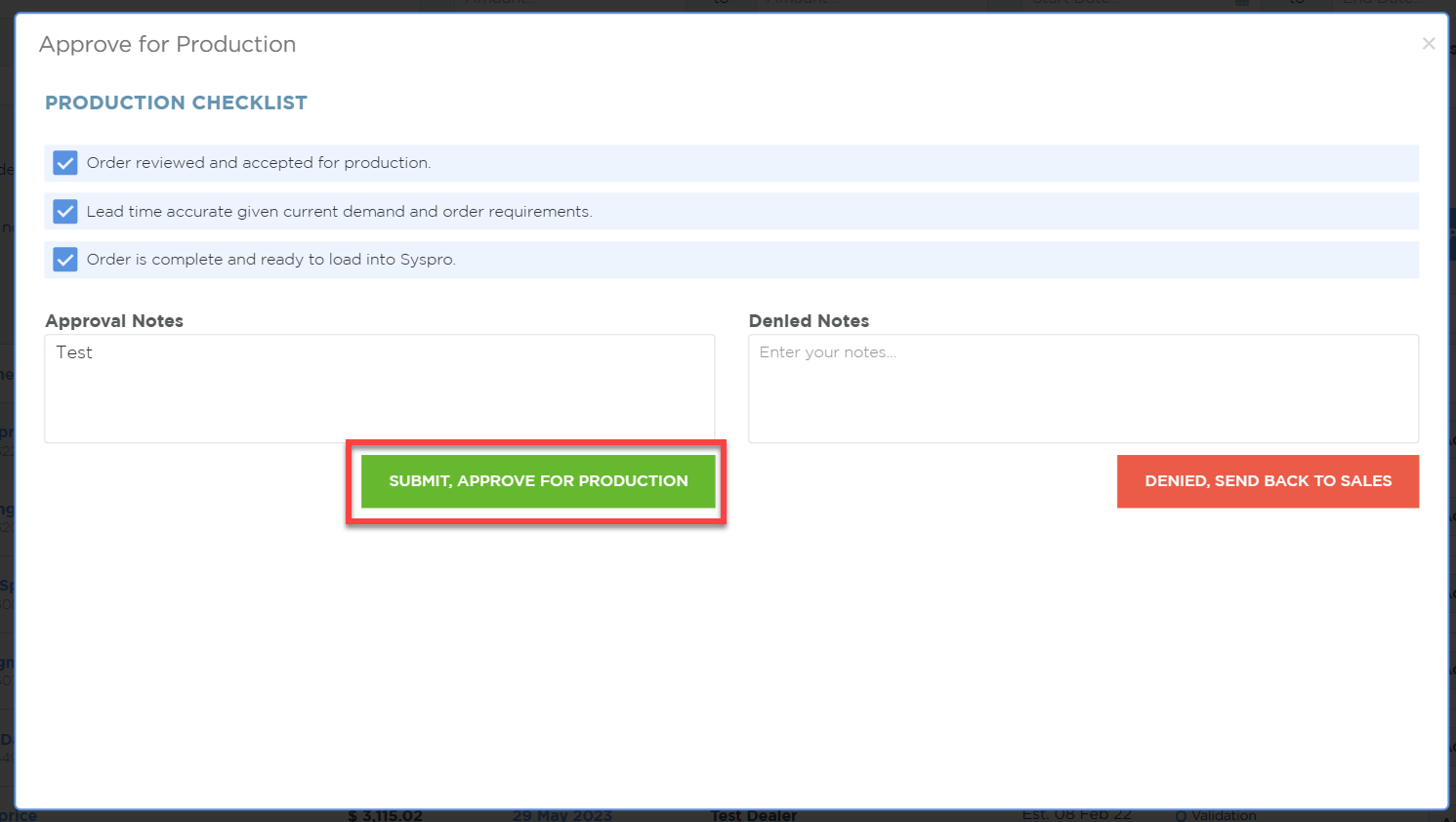Submit and approve order for production
This screenshot has width=1456, height=822.
[538, 481]
